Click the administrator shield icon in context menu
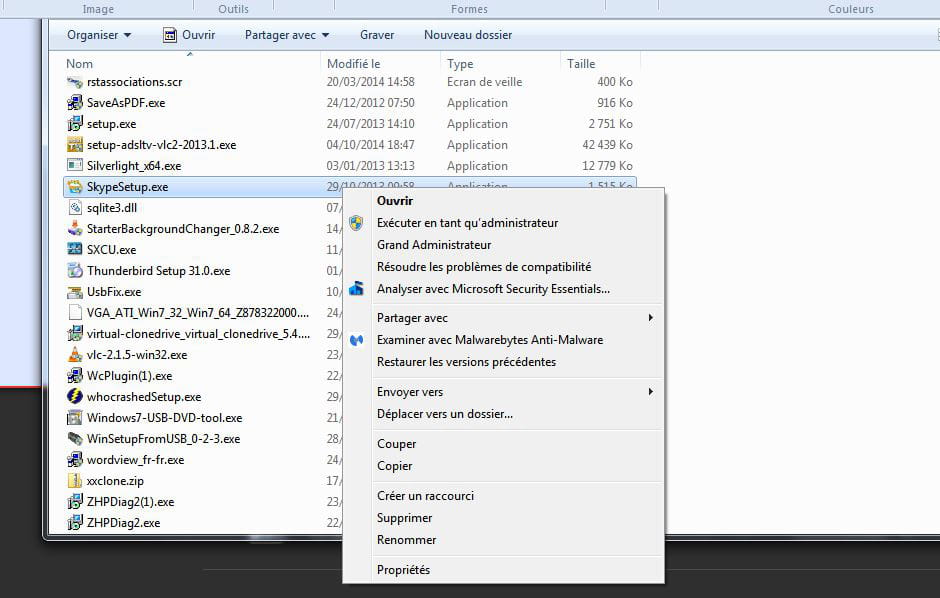The image size is (940, 598). pos(356,224)
